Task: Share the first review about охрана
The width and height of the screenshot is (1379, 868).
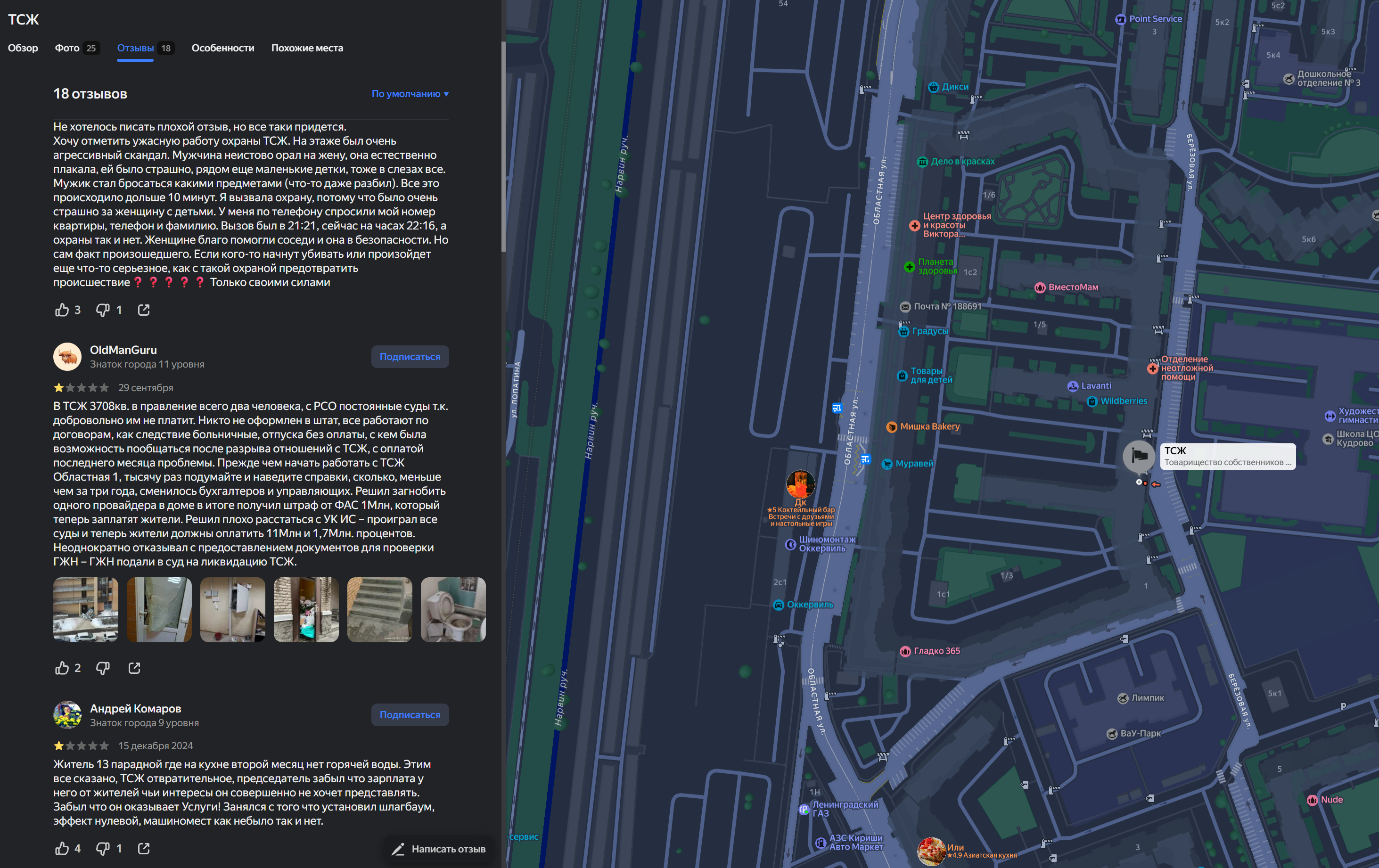Action: coord(144,310)
